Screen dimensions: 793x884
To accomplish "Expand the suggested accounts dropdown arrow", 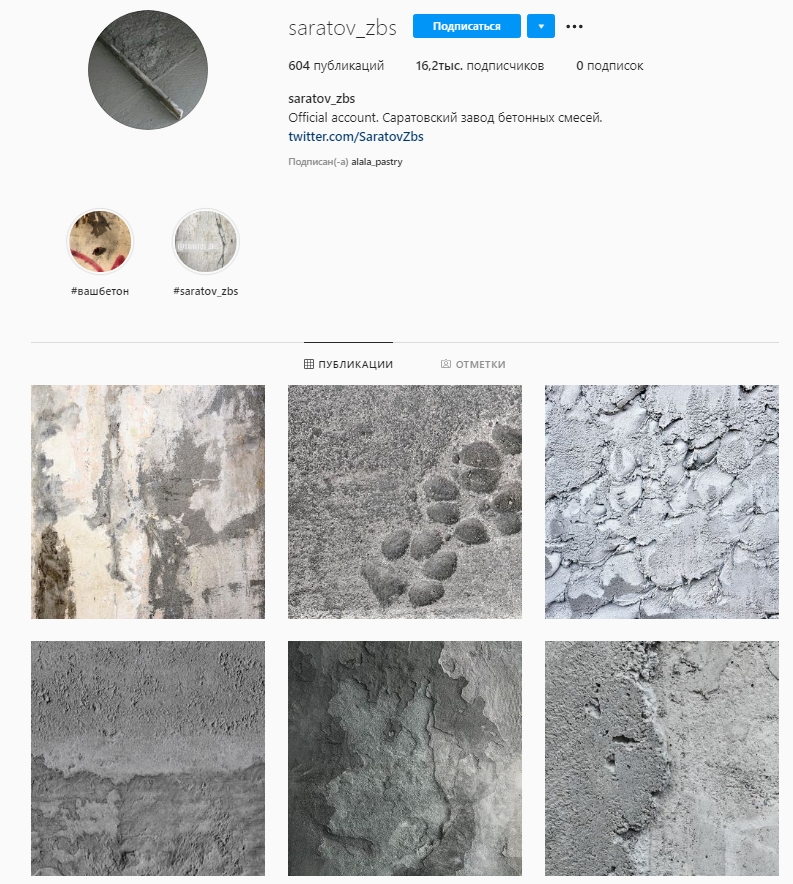I will pos(541,26).
